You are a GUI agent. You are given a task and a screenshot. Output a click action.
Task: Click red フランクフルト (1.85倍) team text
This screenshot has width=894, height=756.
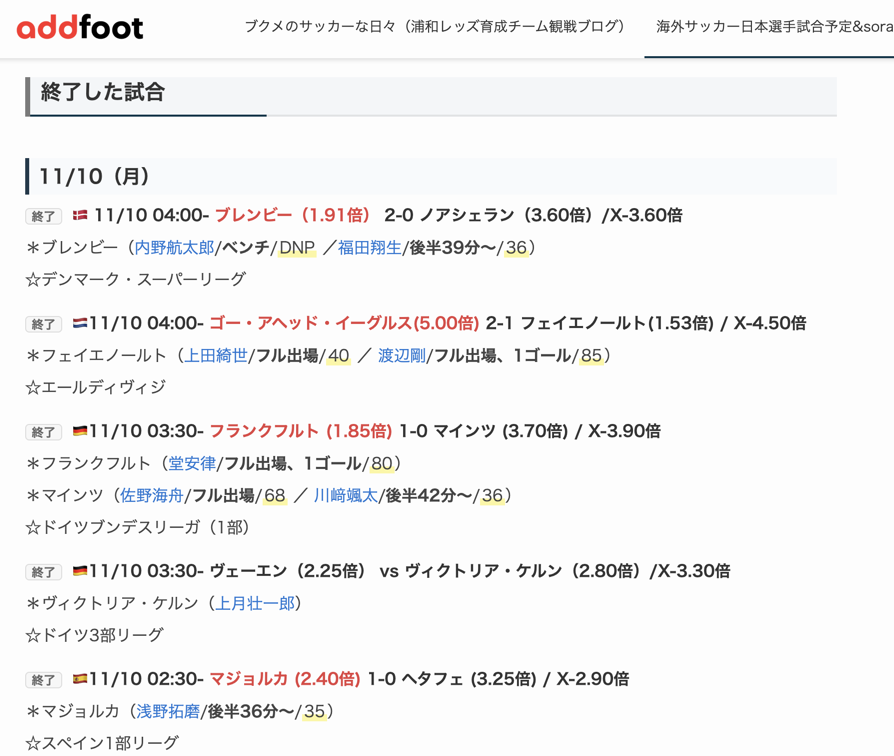[x=300, y=430]
